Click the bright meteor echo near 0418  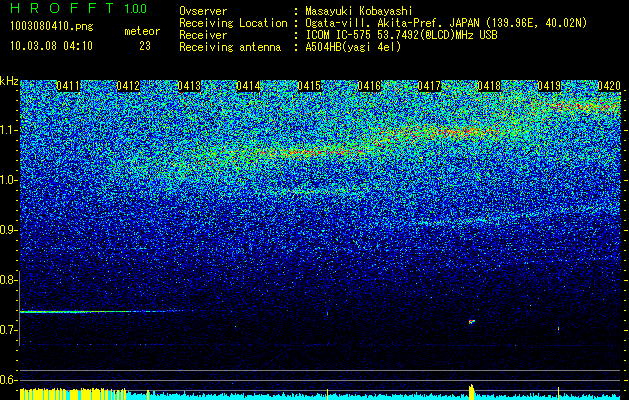click(x=472, y=321)
